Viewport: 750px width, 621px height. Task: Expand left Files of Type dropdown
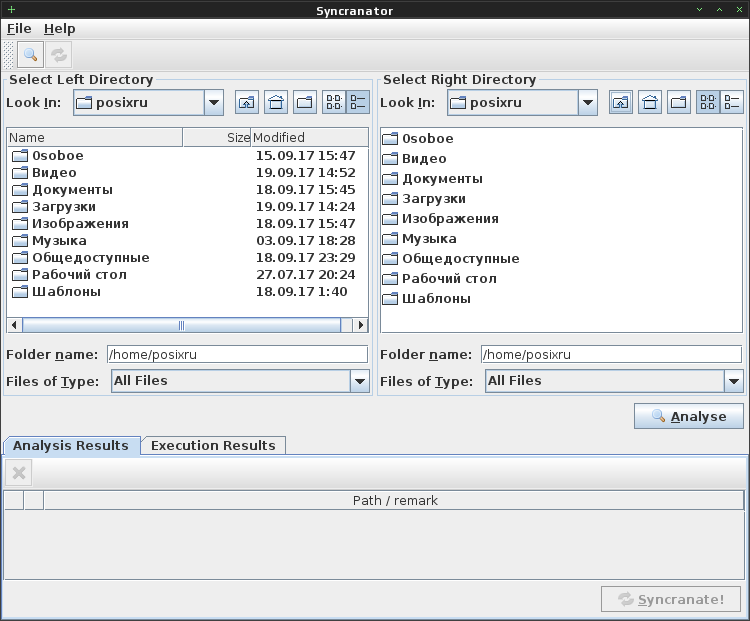click(360, 381)
